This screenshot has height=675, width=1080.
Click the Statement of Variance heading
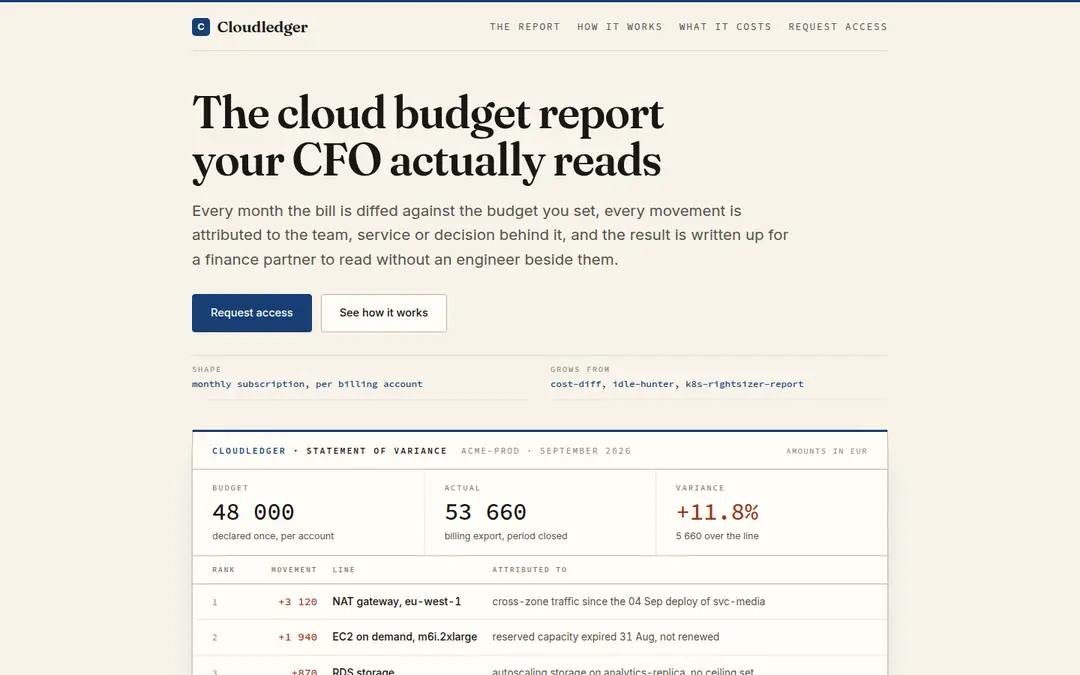[x=377, y=450]
